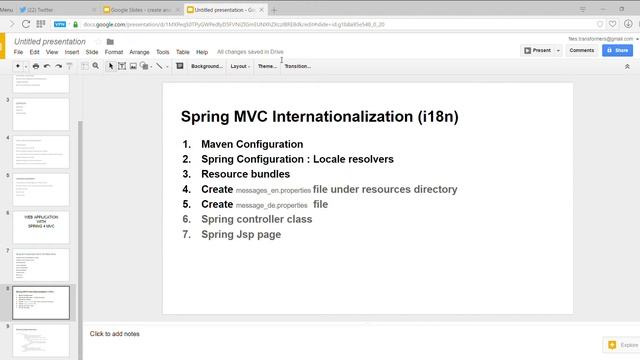Select slide 6 Web Application thumbnail

coord(41,227)
